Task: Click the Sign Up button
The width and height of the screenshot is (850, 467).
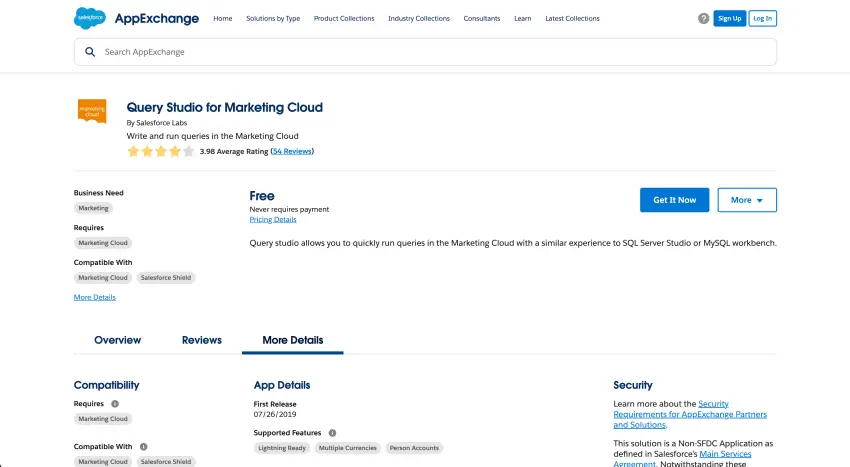Action: point(729,18)
